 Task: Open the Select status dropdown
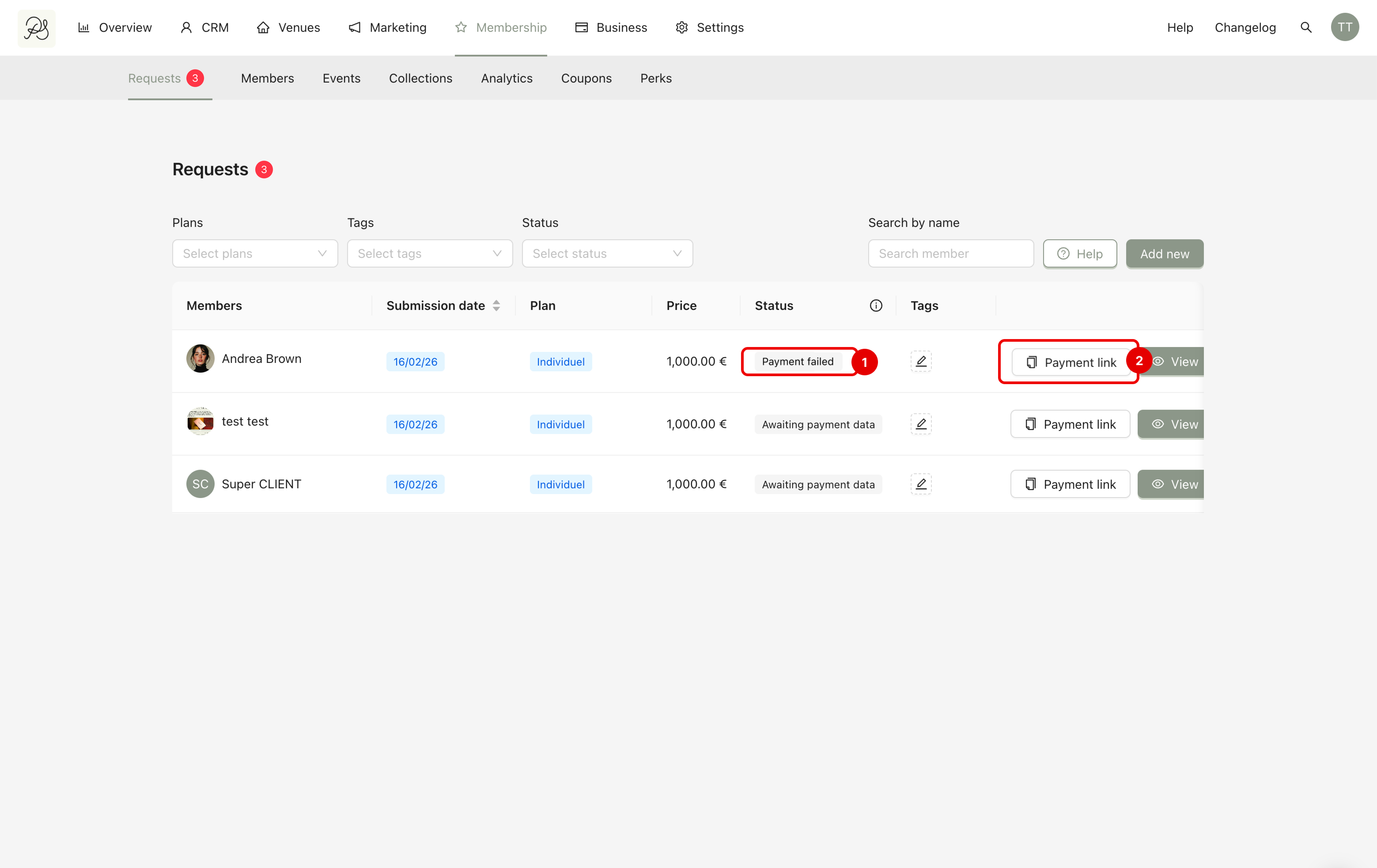[607, 253]
